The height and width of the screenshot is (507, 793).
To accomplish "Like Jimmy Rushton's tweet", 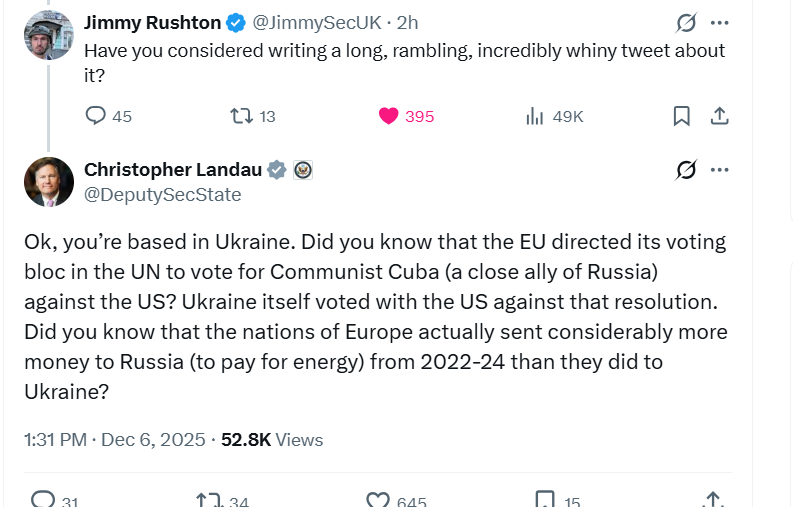I will coord(389,116).
